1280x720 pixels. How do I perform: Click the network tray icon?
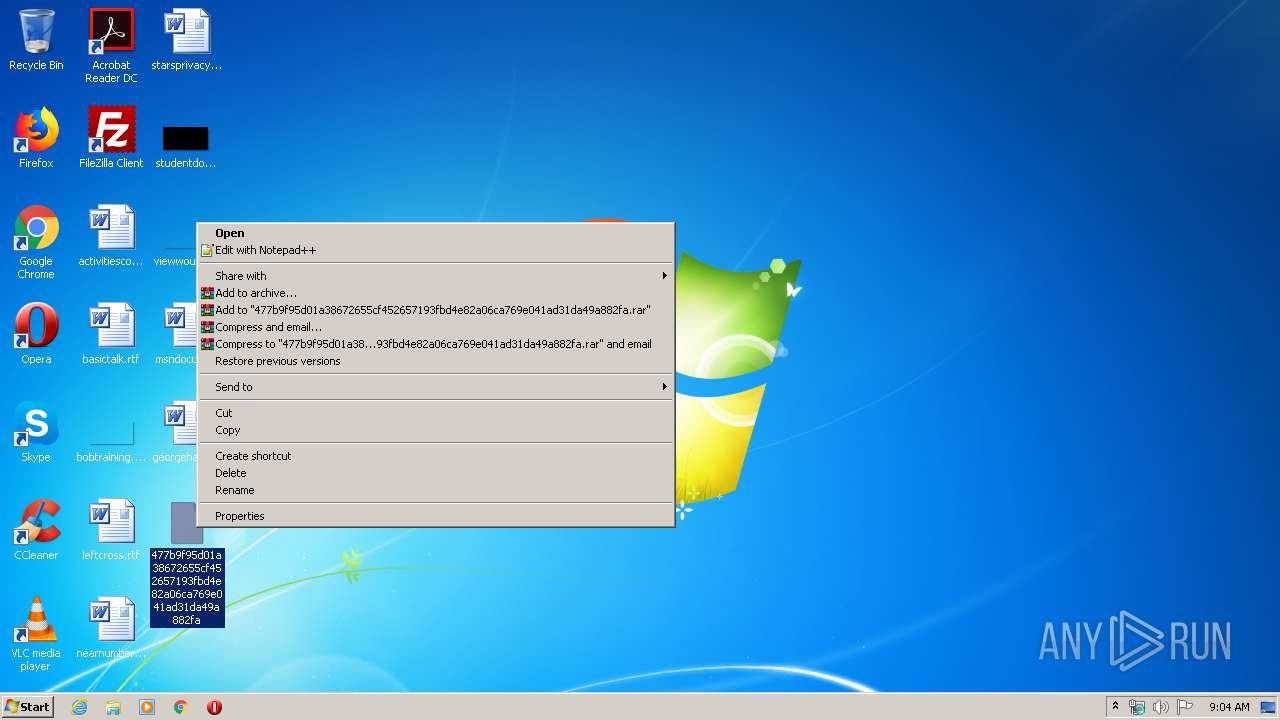[x=1137, y=707]
